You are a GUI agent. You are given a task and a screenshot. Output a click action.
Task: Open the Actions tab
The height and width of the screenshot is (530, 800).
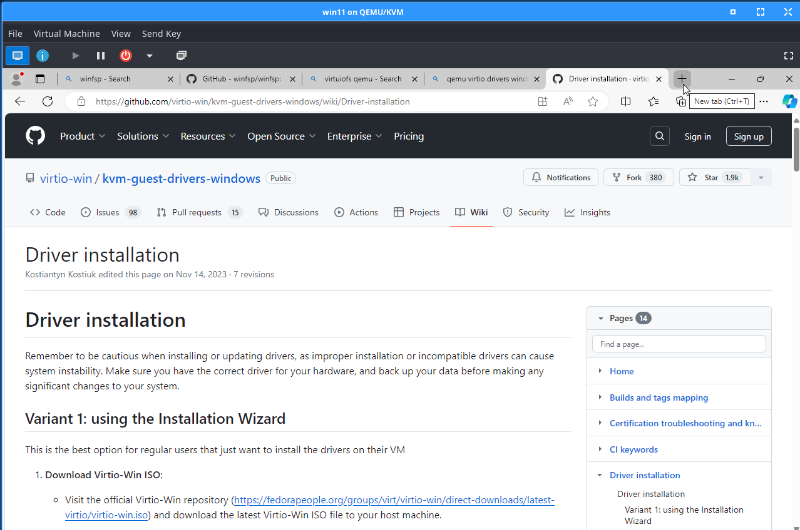pyautogui.click(x=356, y=212)
